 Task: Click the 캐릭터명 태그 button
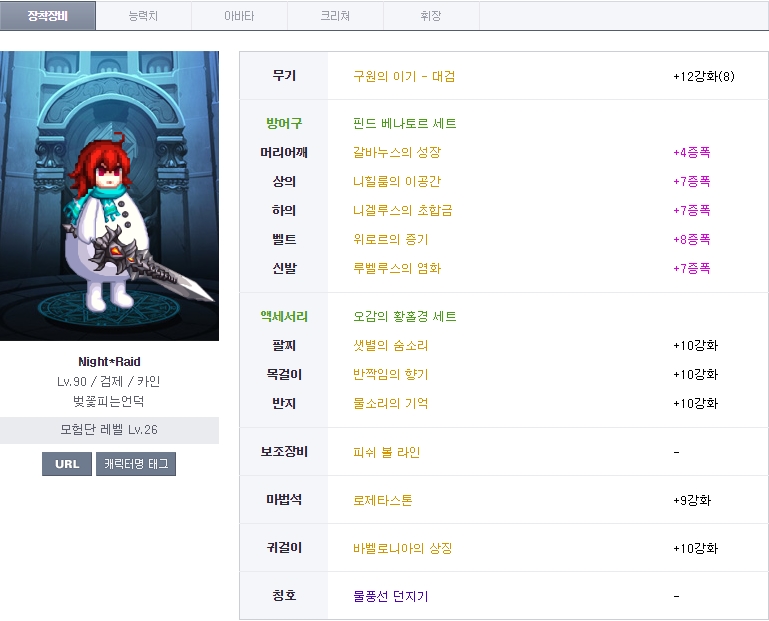pos(136,464)
